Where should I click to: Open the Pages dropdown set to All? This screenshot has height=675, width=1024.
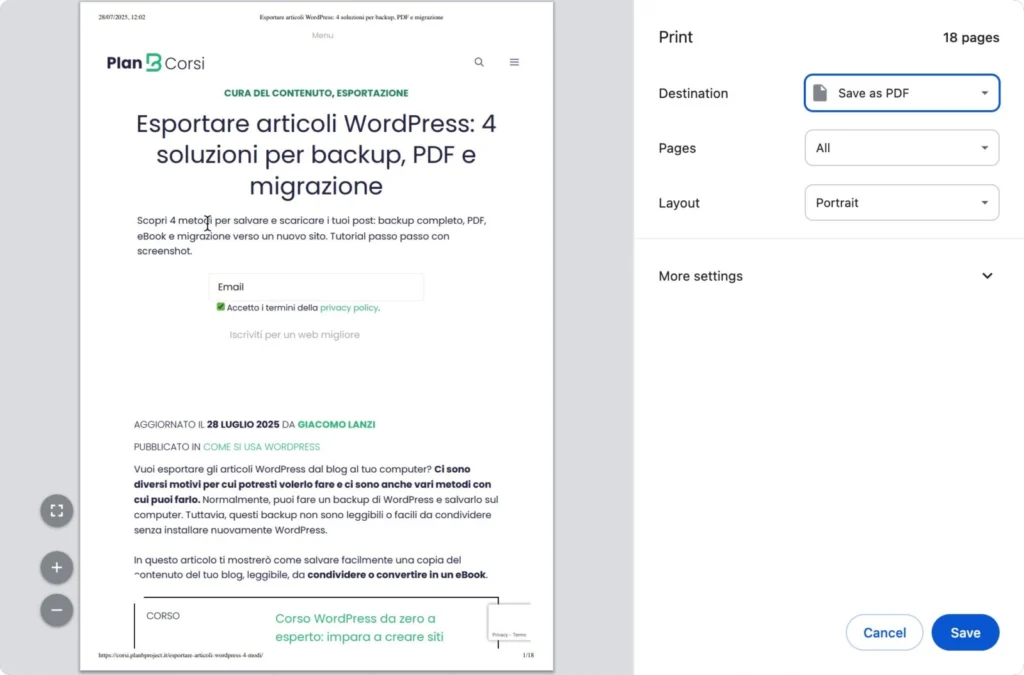point(902,148)
